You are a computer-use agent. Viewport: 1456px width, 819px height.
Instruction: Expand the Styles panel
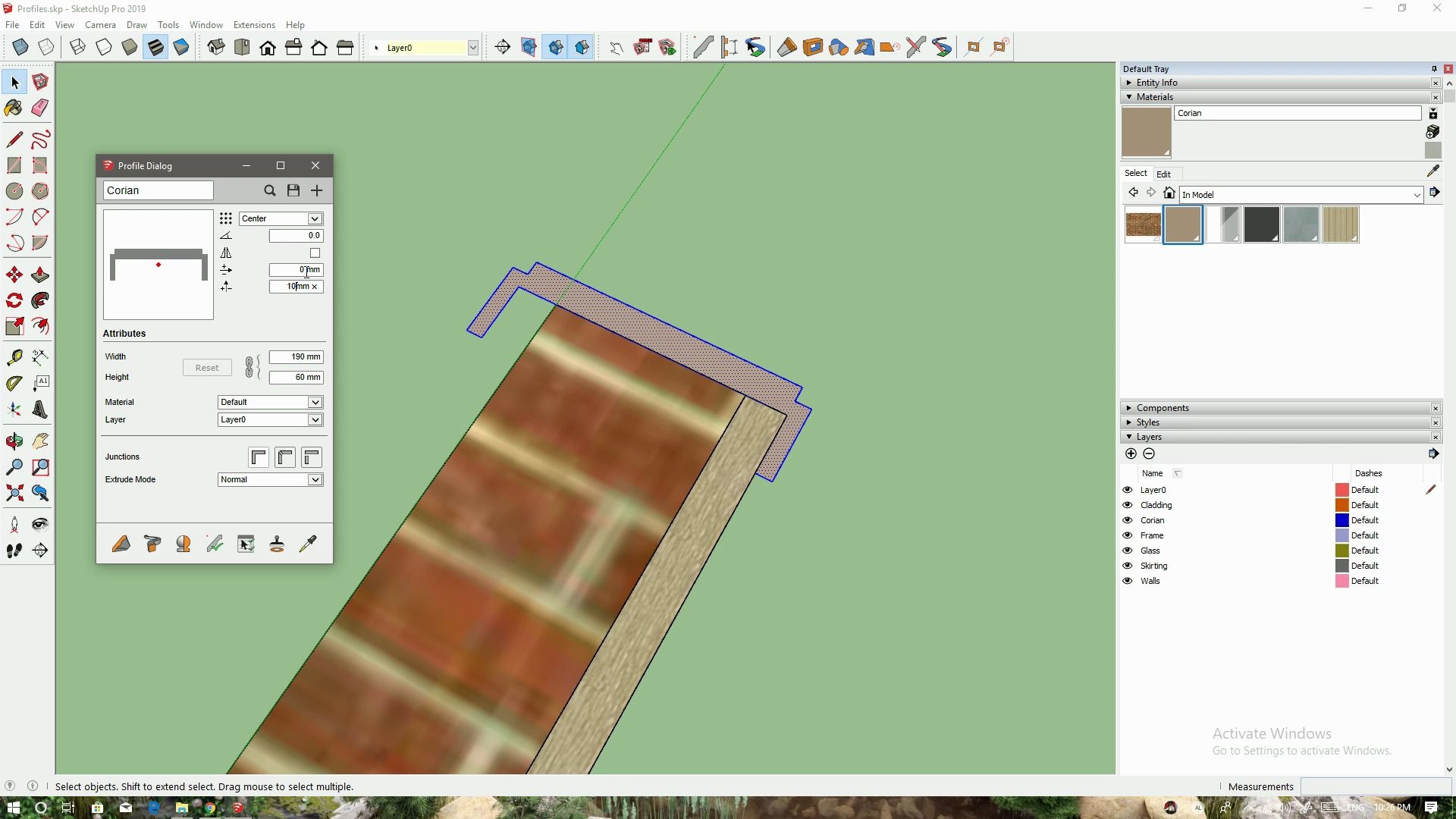(x=1148, y=422)
